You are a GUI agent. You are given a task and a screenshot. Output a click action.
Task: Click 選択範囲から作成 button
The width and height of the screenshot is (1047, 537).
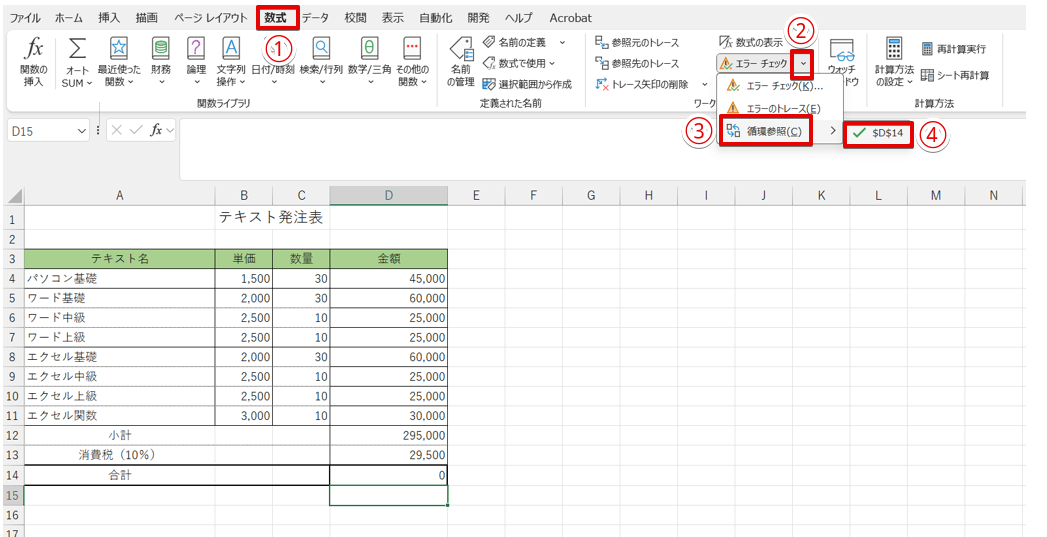coord(527,84)
